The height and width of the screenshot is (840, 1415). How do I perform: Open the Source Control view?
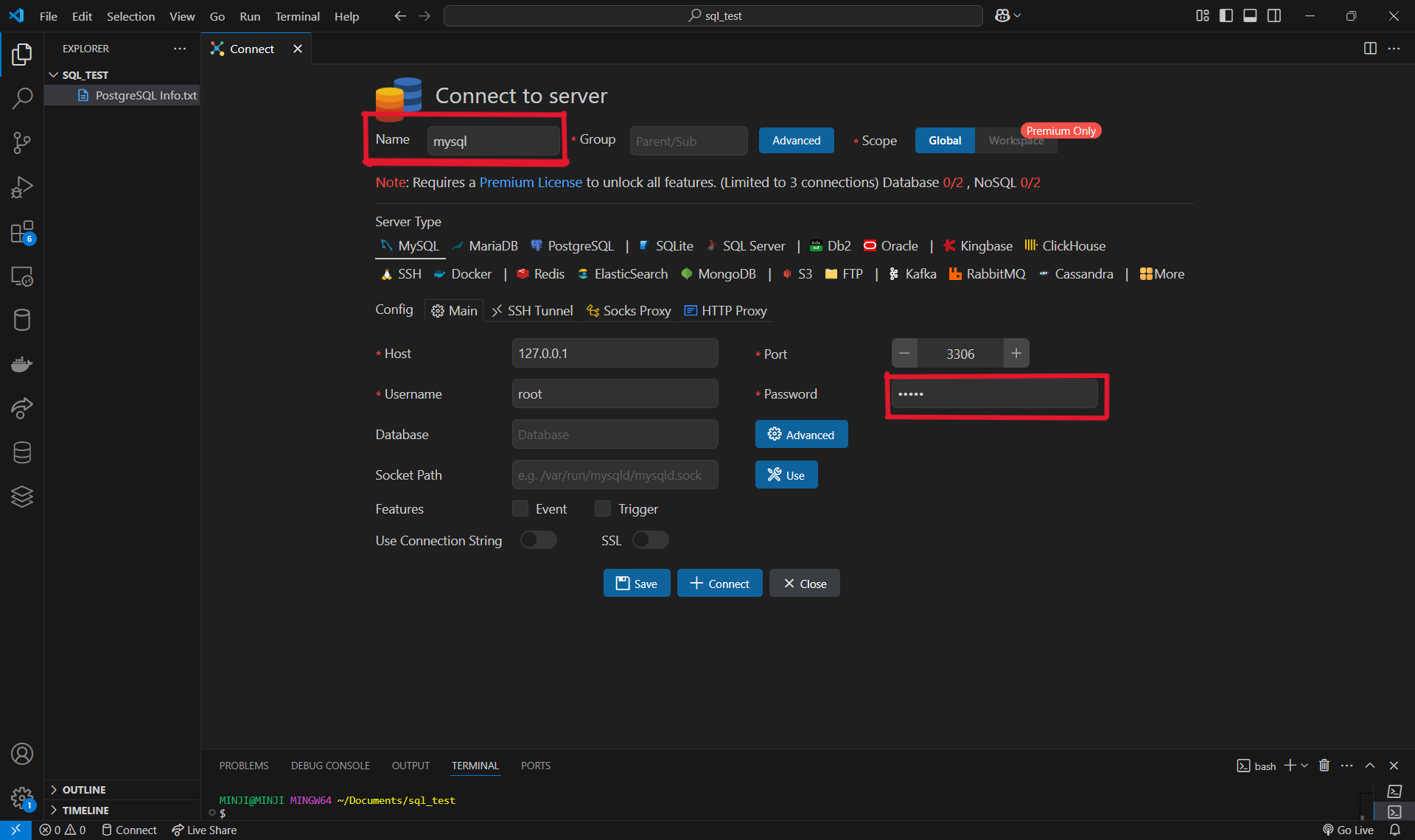pos(22,143)
